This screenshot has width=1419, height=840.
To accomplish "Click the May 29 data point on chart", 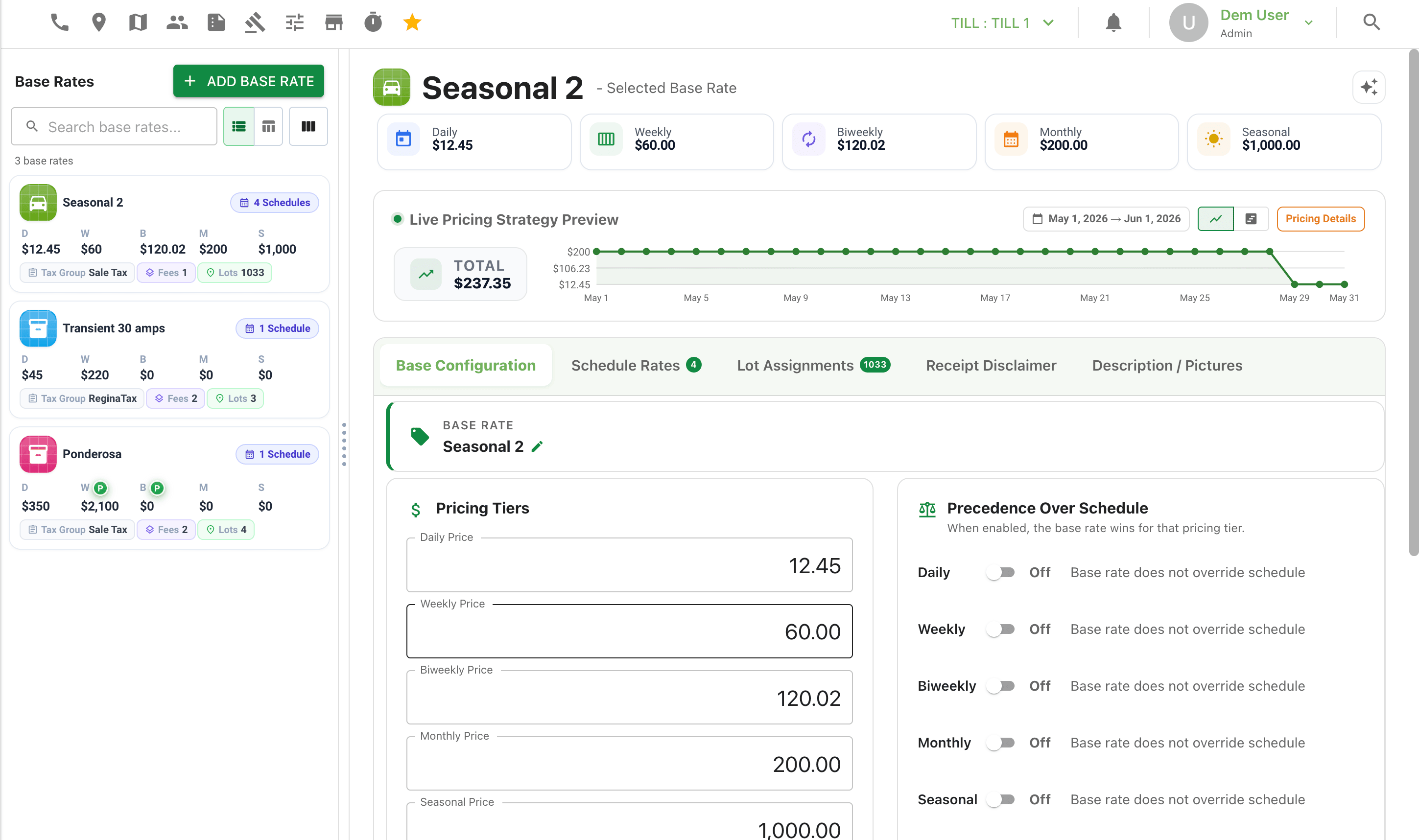I will (1295, 284).
